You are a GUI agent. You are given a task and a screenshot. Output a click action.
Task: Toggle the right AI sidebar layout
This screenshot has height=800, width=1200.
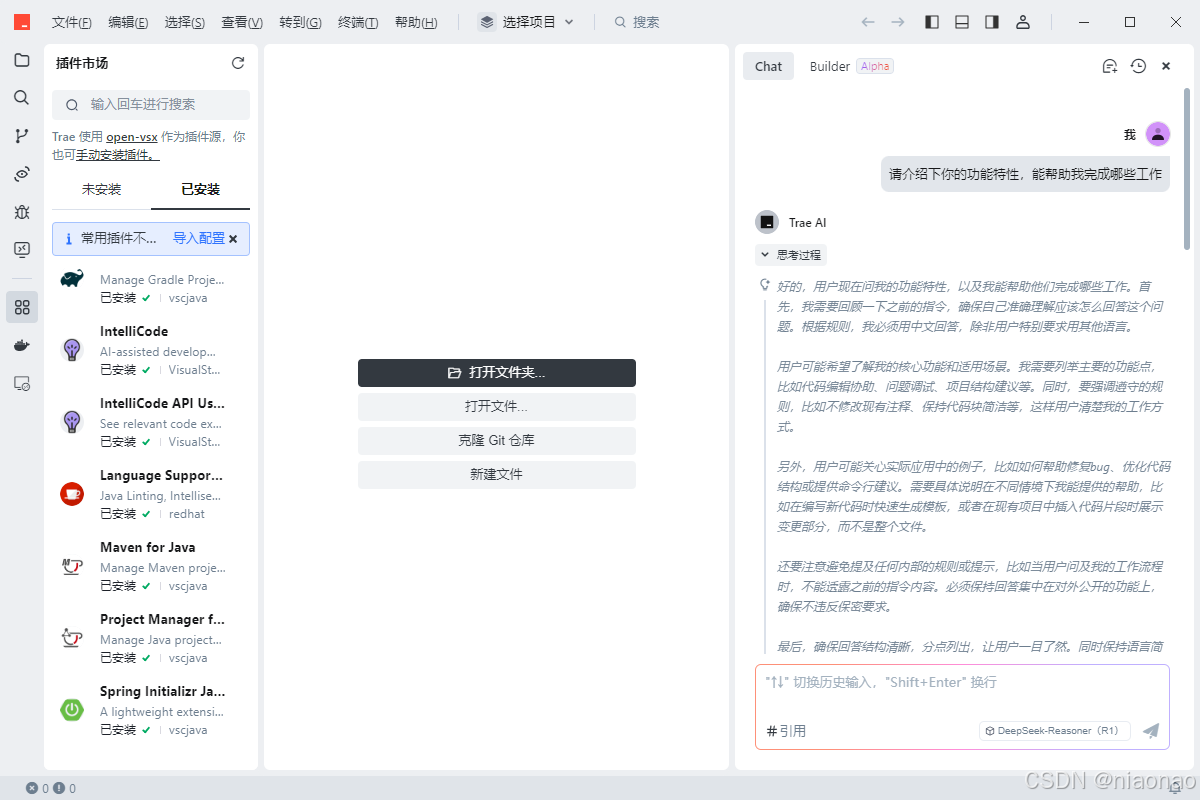(x=992, y=22)
